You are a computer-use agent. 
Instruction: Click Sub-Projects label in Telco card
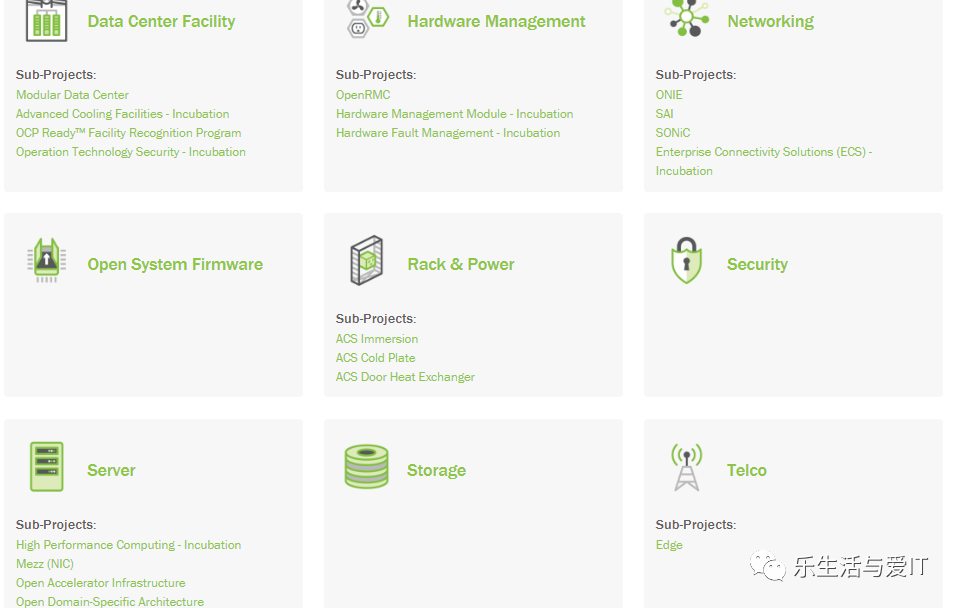coord(696,525)
